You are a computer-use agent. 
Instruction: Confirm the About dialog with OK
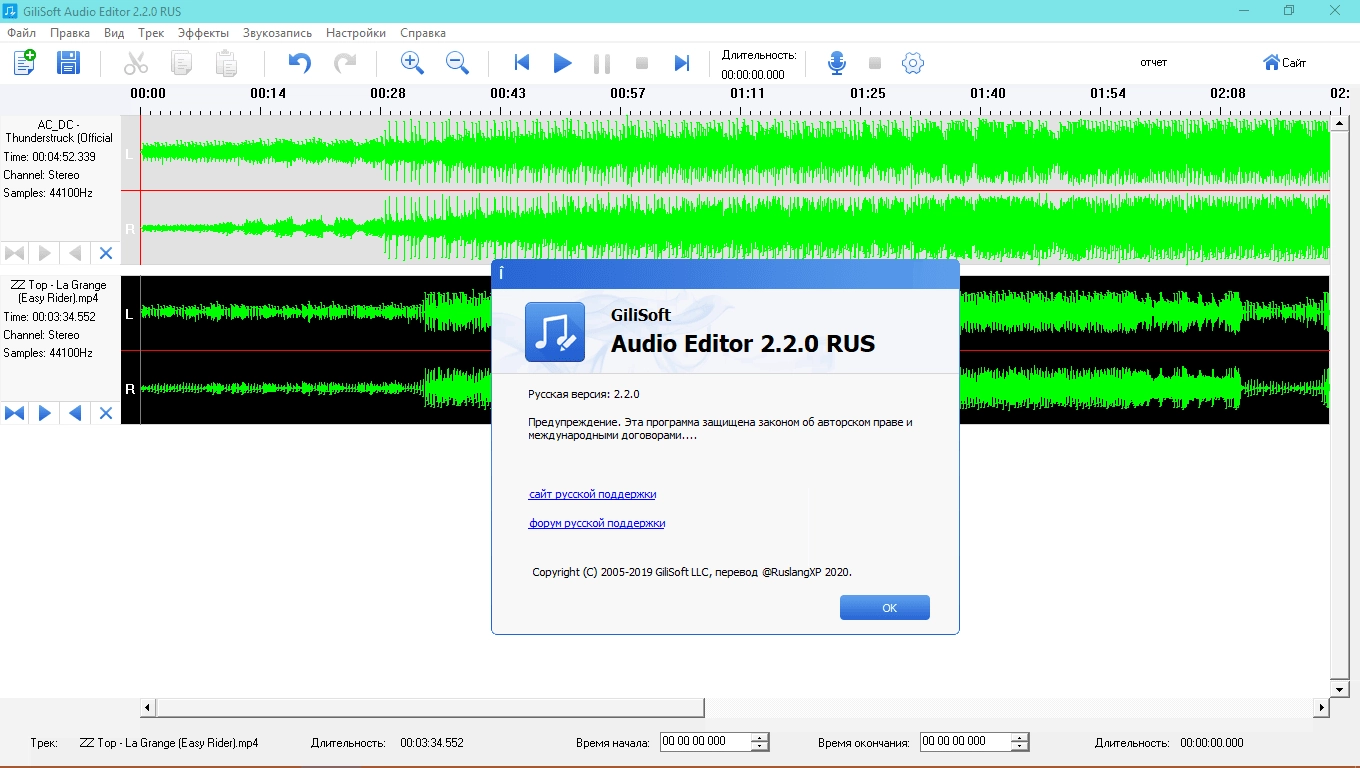(885, 608)
